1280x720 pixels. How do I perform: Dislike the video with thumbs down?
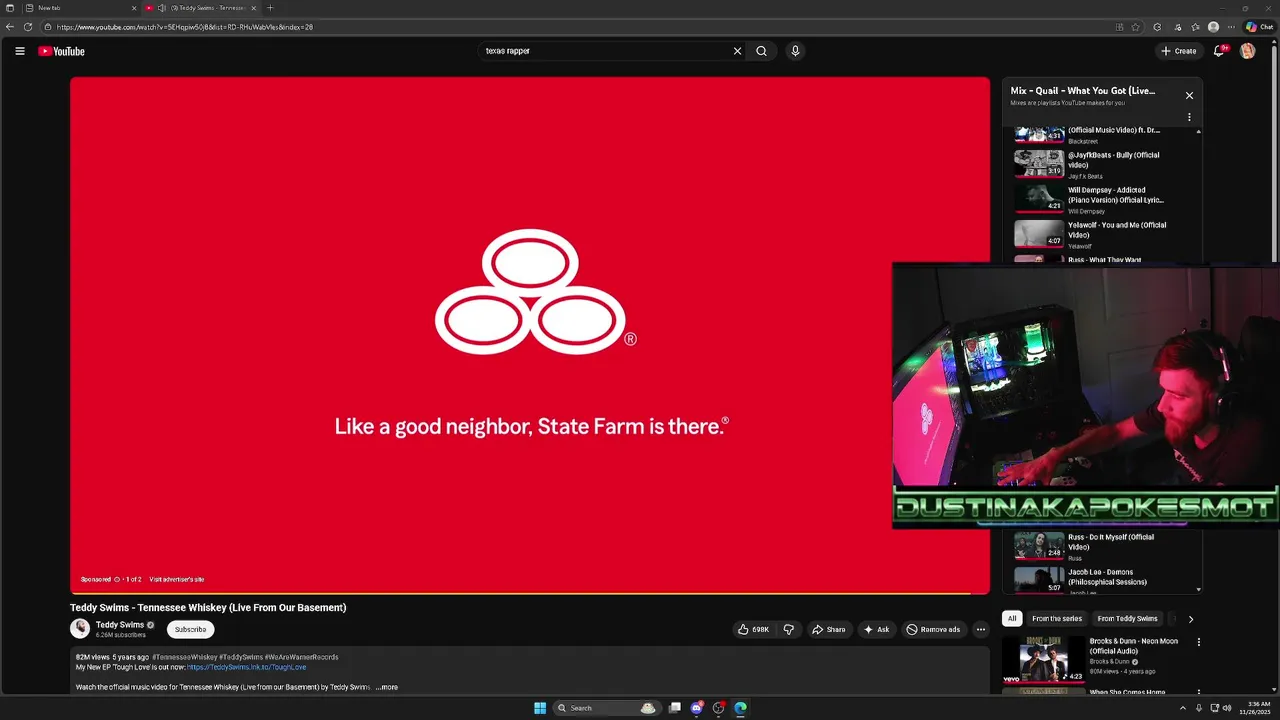pos(788,629)
